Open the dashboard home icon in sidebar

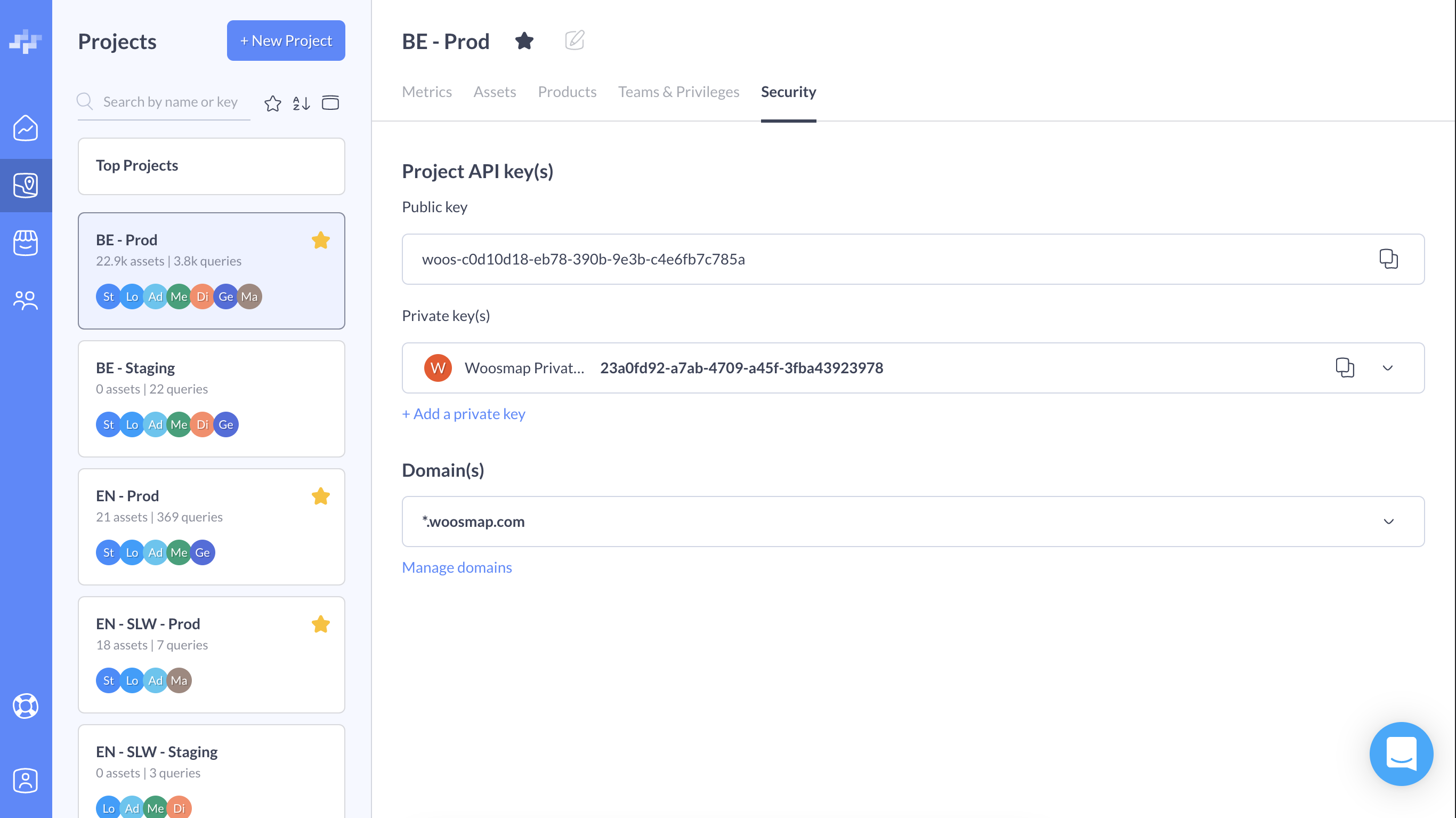click(x=26, y=129)
